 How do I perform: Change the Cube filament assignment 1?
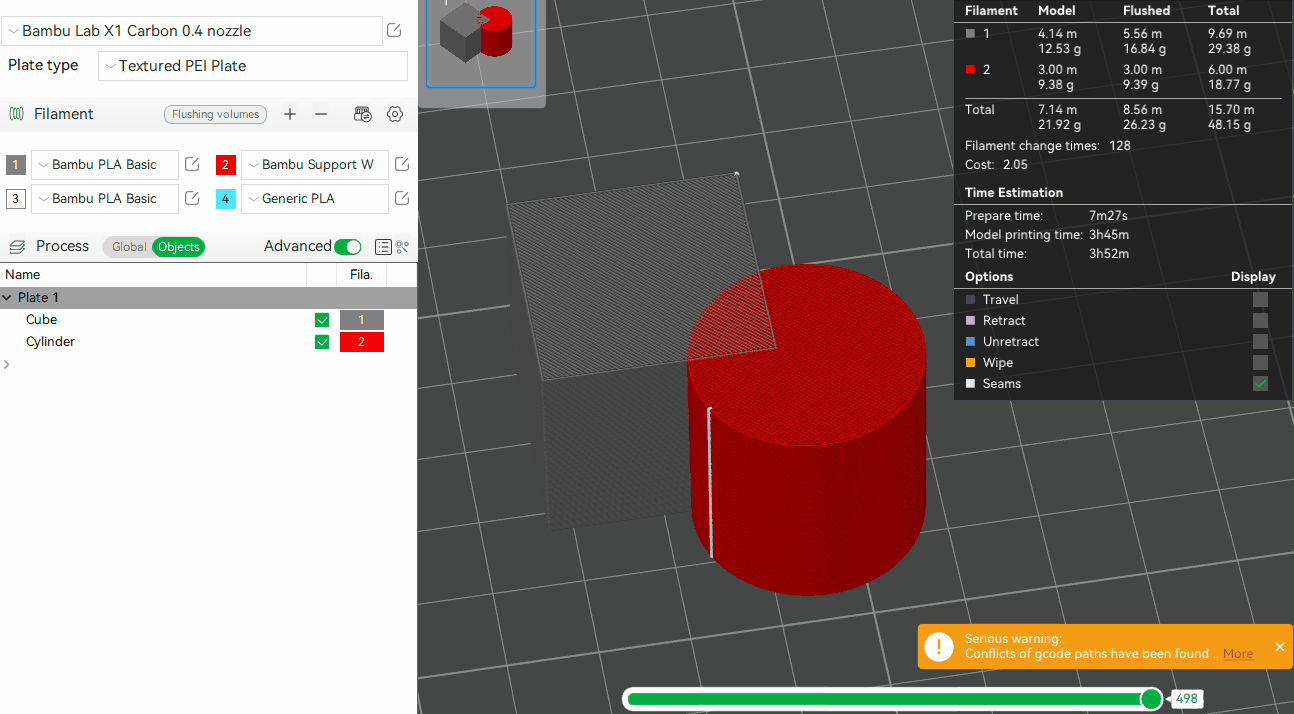(362, 320)
